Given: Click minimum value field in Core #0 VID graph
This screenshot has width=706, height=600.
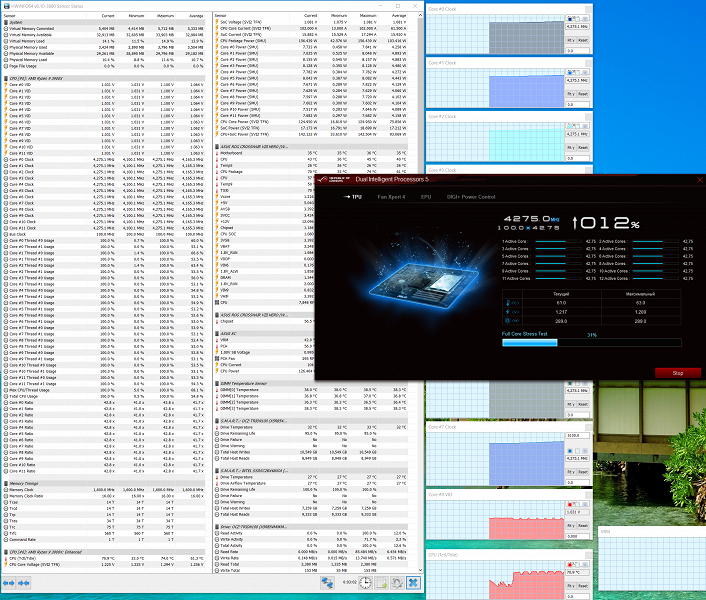Looking at the screenshot, I should [578, 536].
